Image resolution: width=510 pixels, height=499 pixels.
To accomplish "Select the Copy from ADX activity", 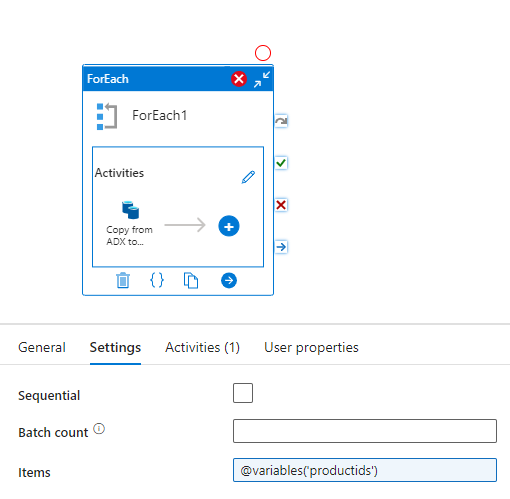I will (x=130, y=223).
